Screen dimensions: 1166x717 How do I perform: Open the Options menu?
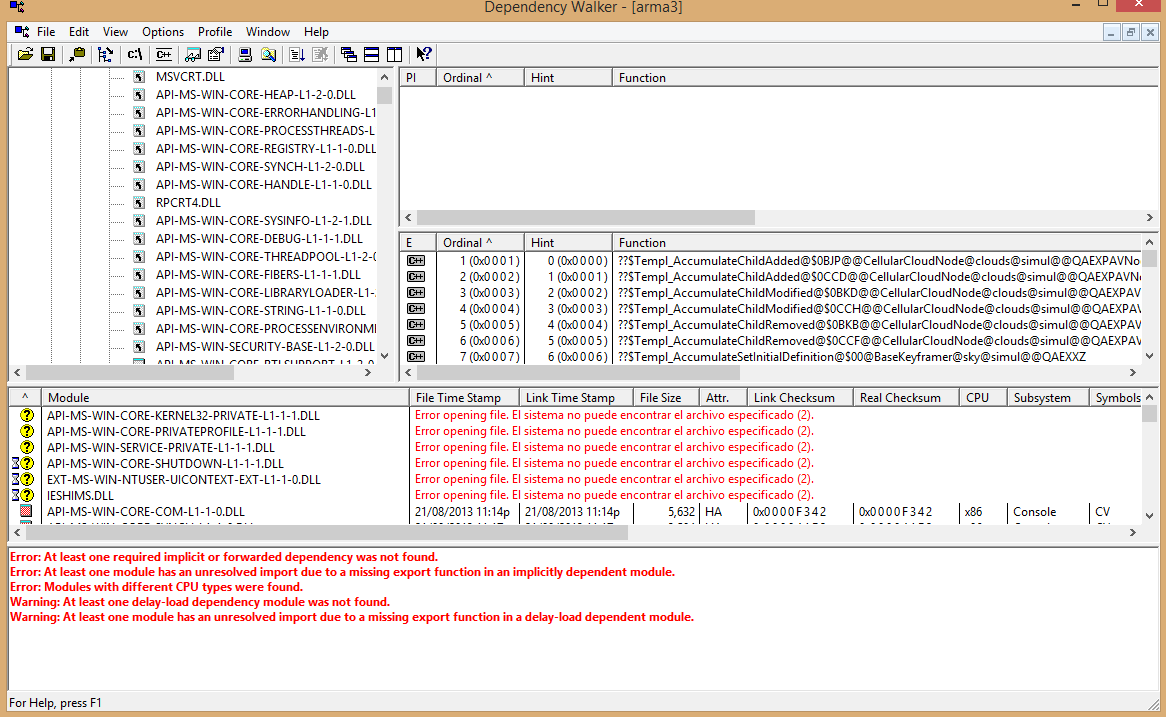coord(163,32)
